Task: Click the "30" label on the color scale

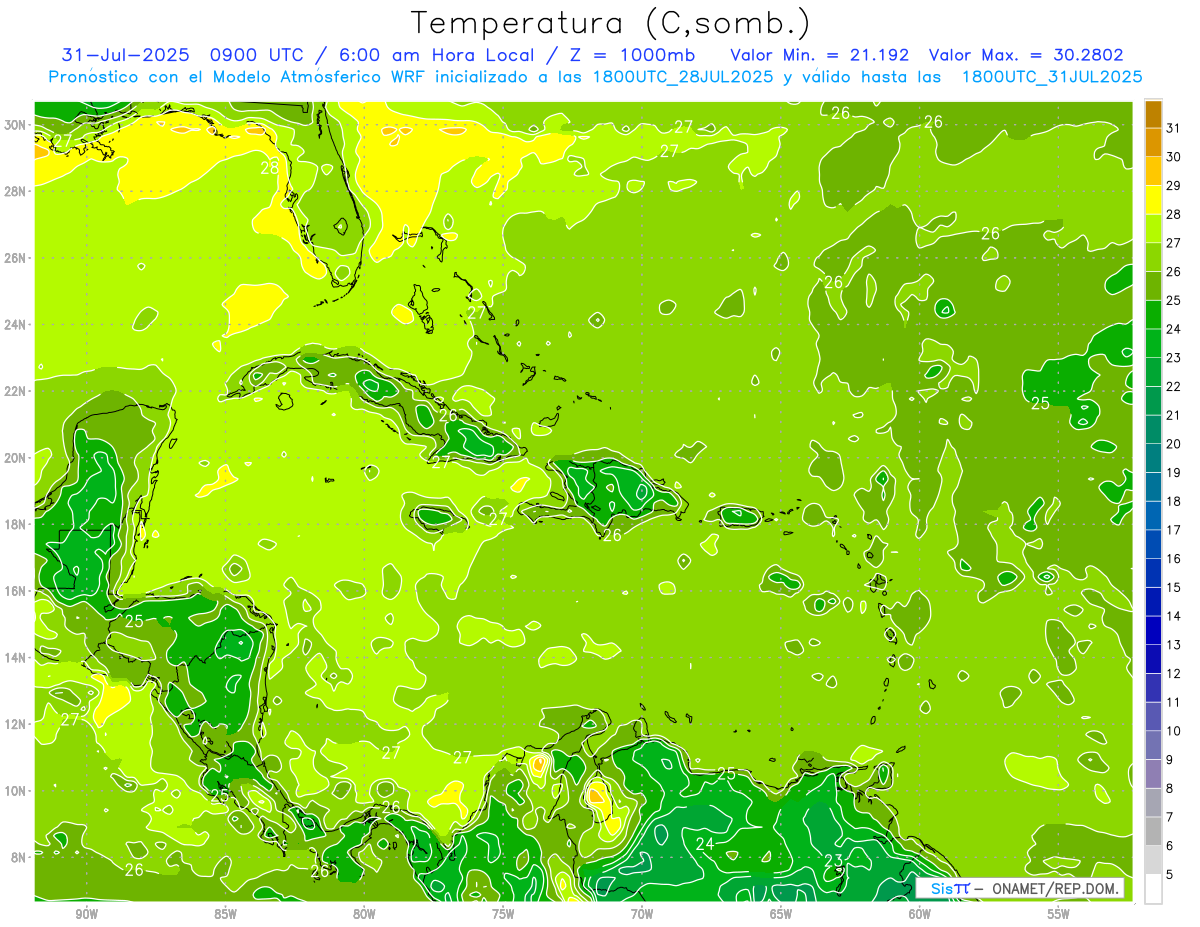Action: pos(1174,156)
